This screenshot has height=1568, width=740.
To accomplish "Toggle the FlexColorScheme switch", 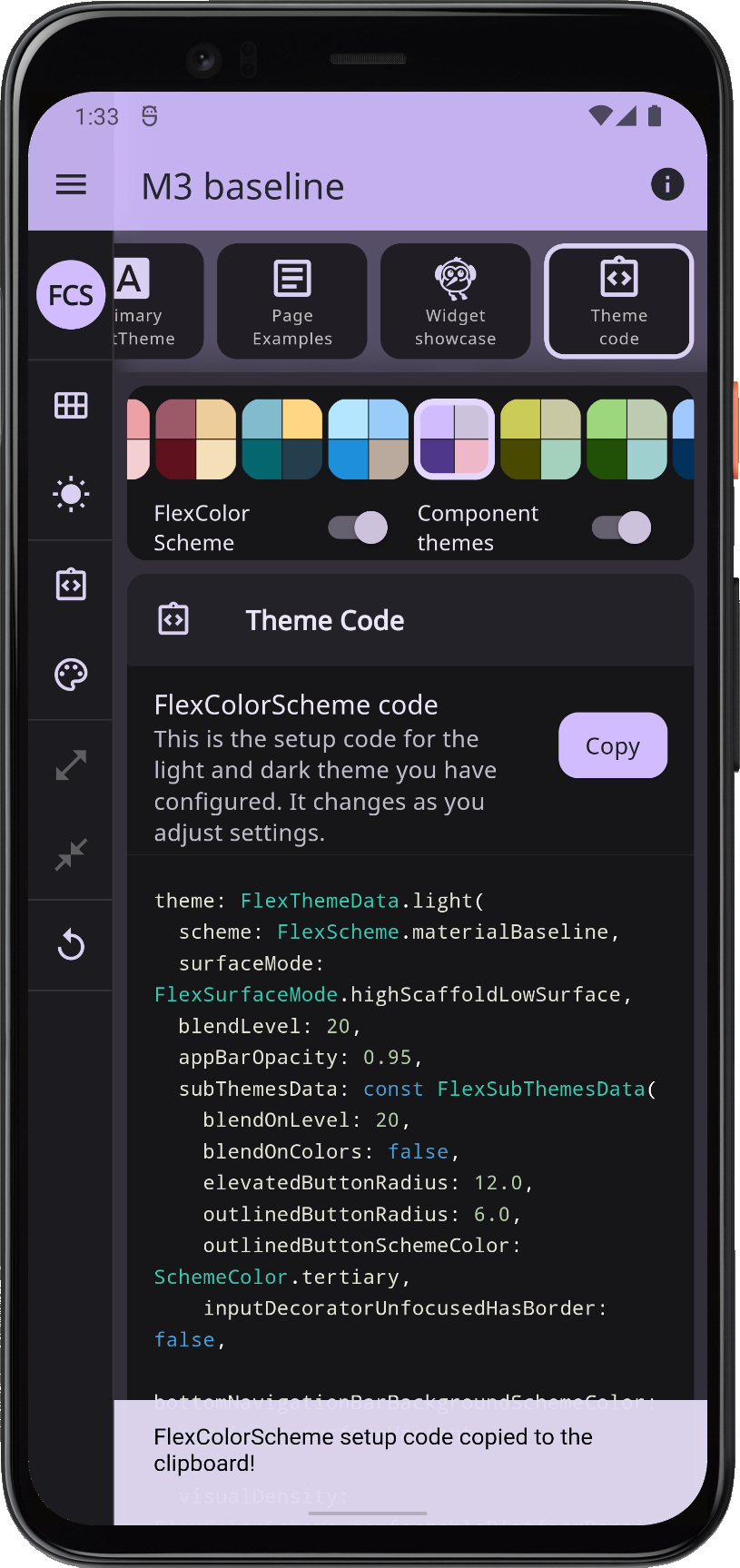I will click(358, 528).
